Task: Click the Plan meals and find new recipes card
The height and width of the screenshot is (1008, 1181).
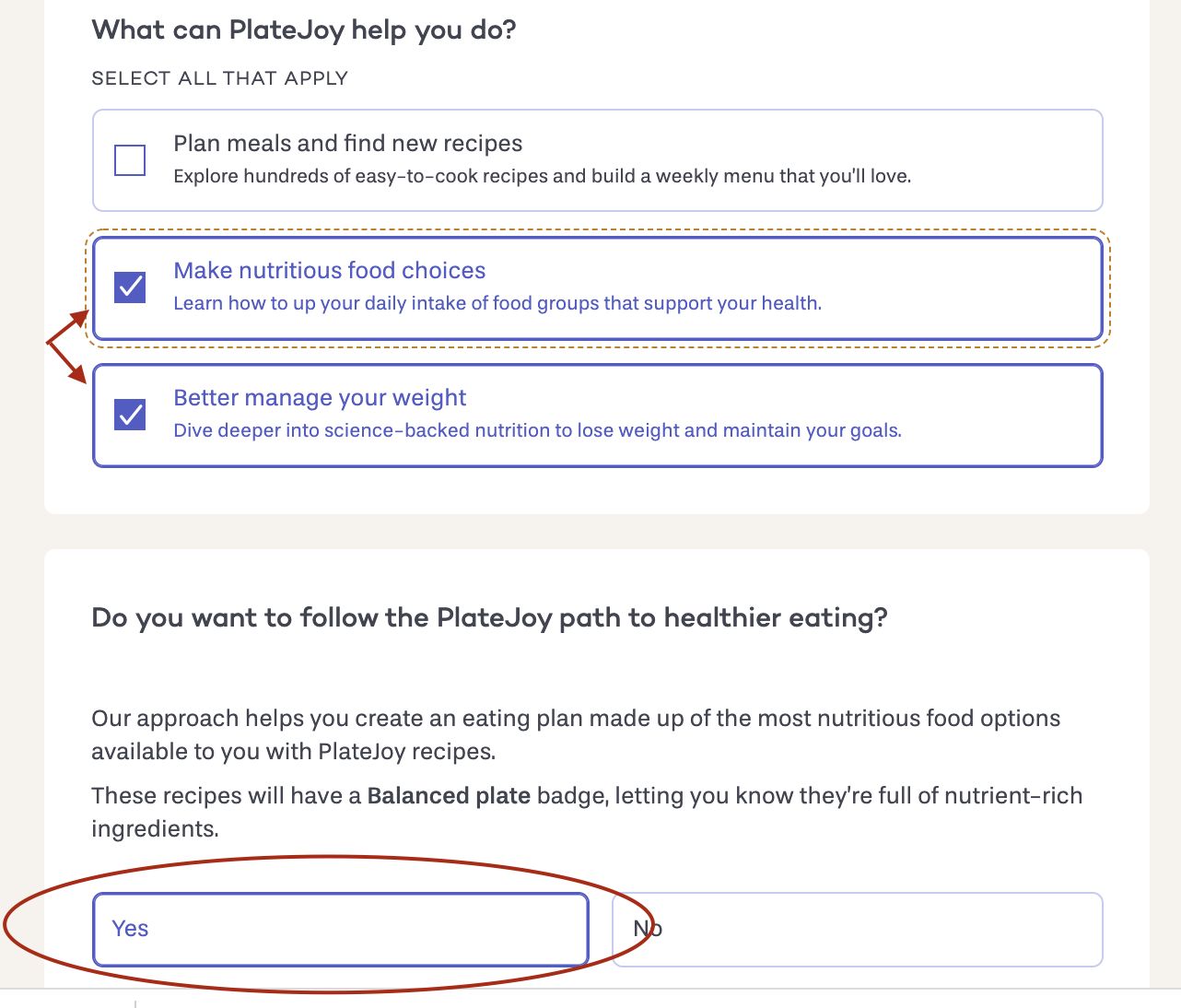Action: [597, 160]
